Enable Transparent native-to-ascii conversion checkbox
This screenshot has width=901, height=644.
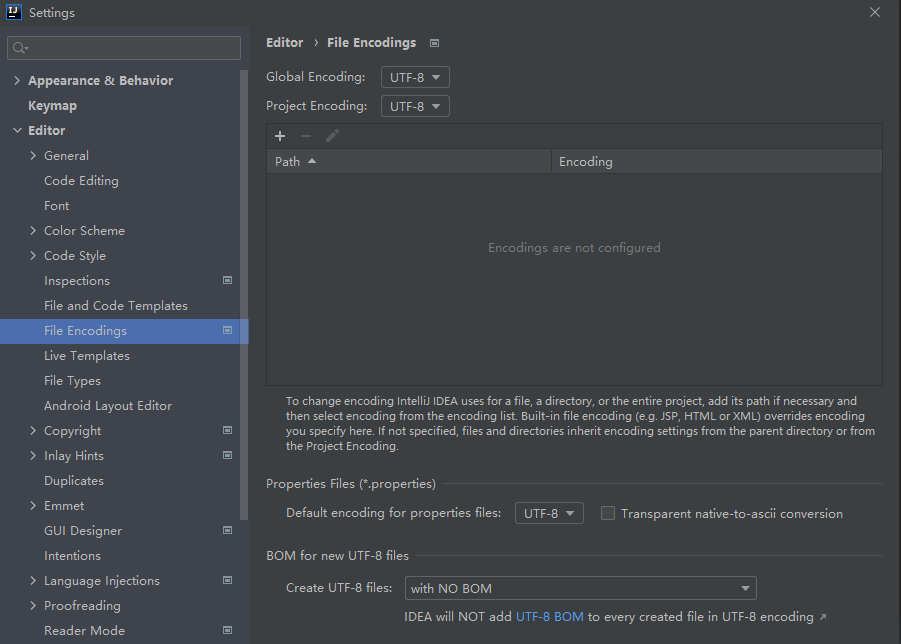pos(607,513)
